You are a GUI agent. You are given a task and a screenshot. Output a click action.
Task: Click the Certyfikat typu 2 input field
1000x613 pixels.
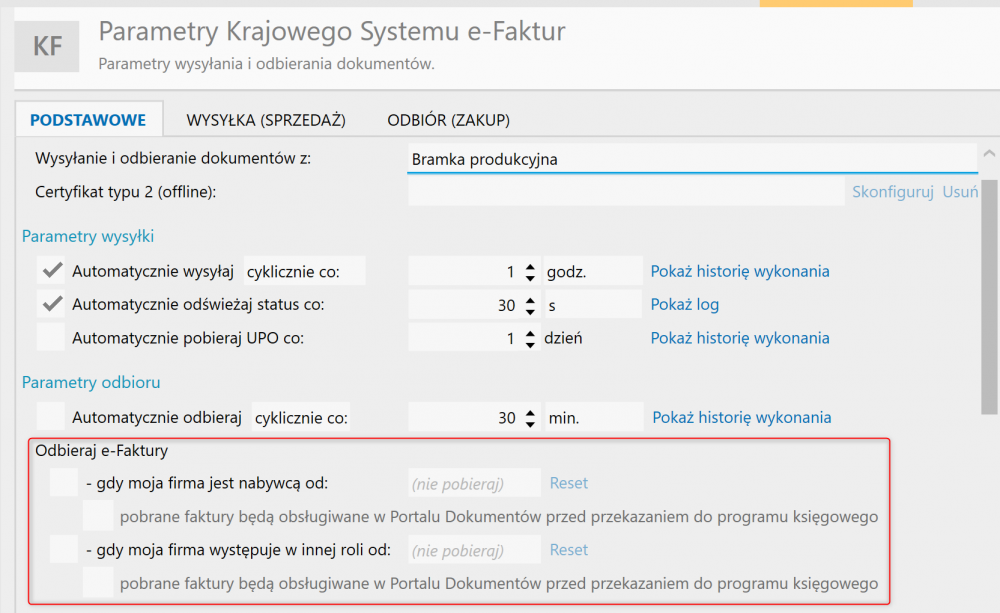tap(627, 192)
